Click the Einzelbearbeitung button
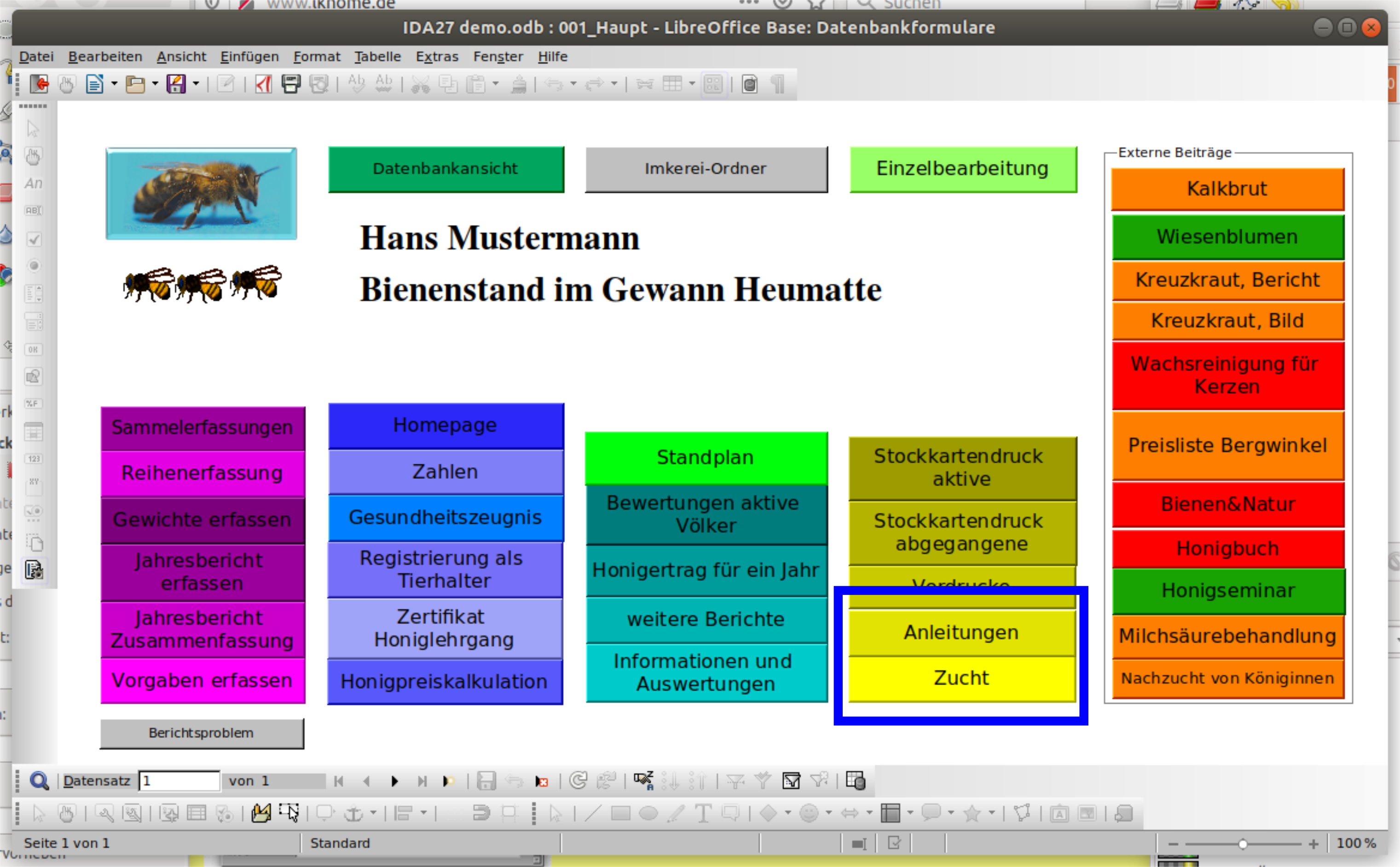This screenshot has width=1400, height=867. [963, 169]
